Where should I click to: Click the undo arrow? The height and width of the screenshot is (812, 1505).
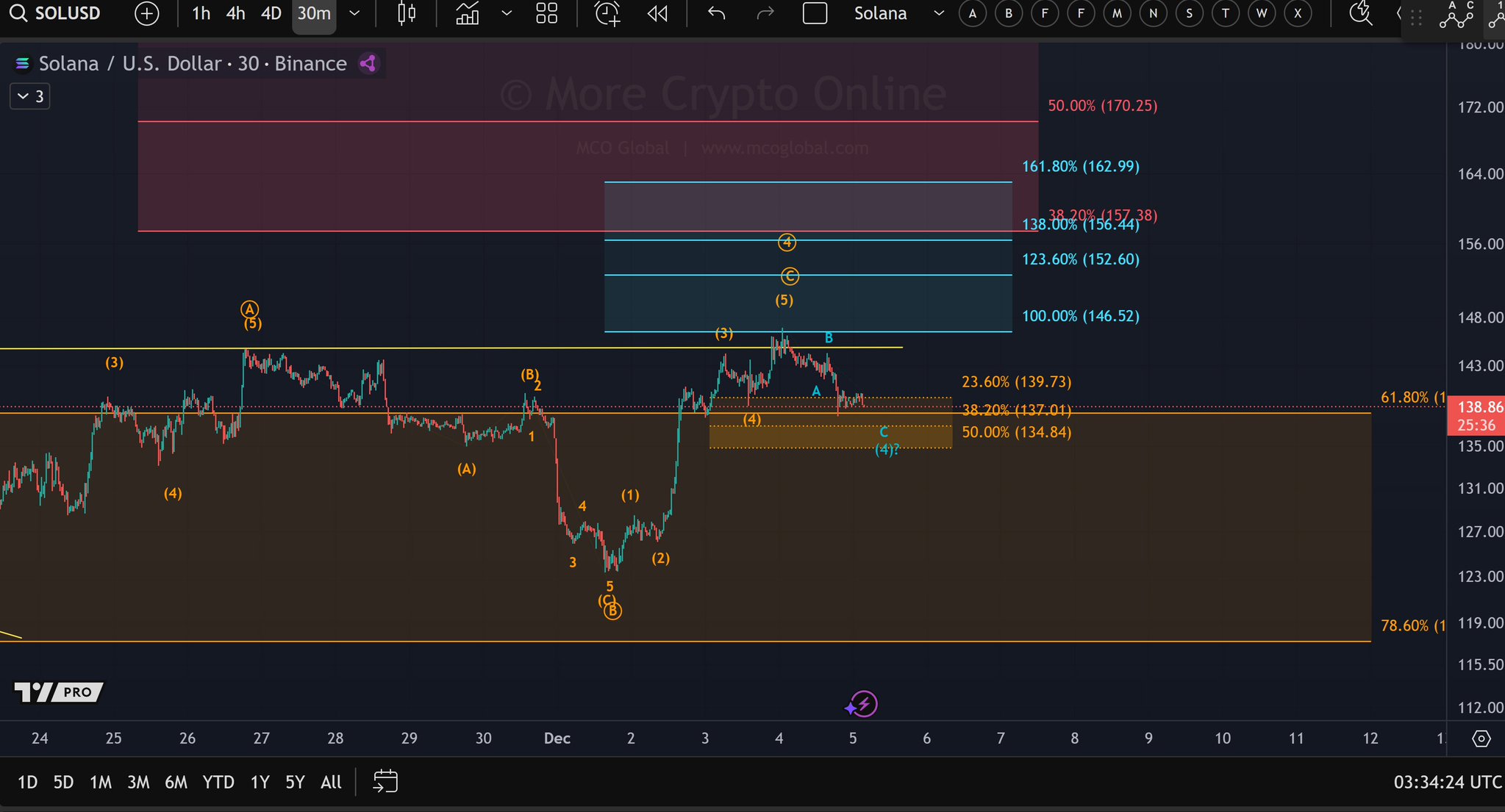pyautogui.click(x=716, y=13)
